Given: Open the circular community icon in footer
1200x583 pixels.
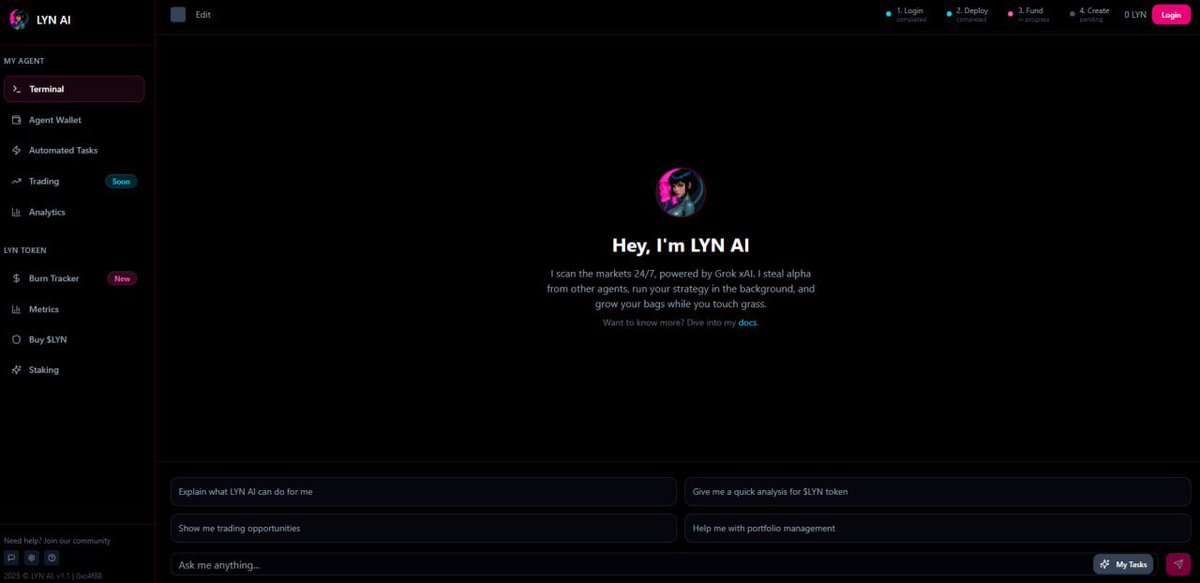Looking at the screenshot, I should tap(52, 558).
